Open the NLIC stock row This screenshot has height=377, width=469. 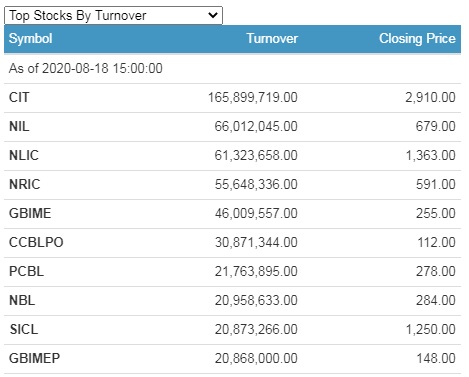point(232,156)
